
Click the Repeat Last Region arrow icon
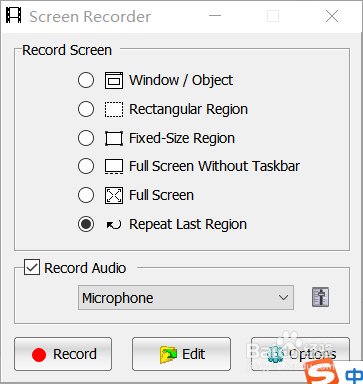[114, 225]
